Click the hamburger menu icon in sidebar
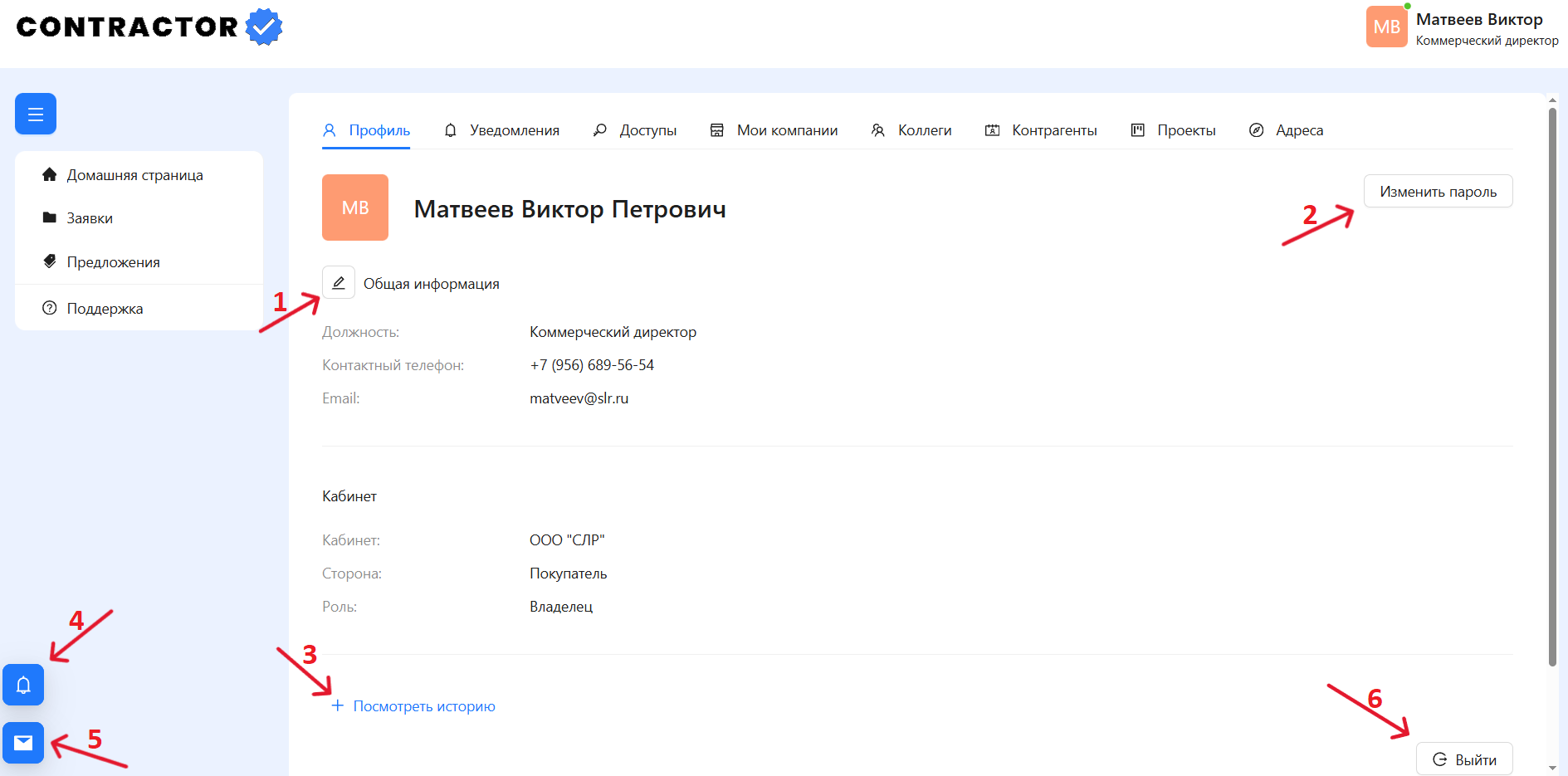1568x776 pixels. tap(36, 114)
